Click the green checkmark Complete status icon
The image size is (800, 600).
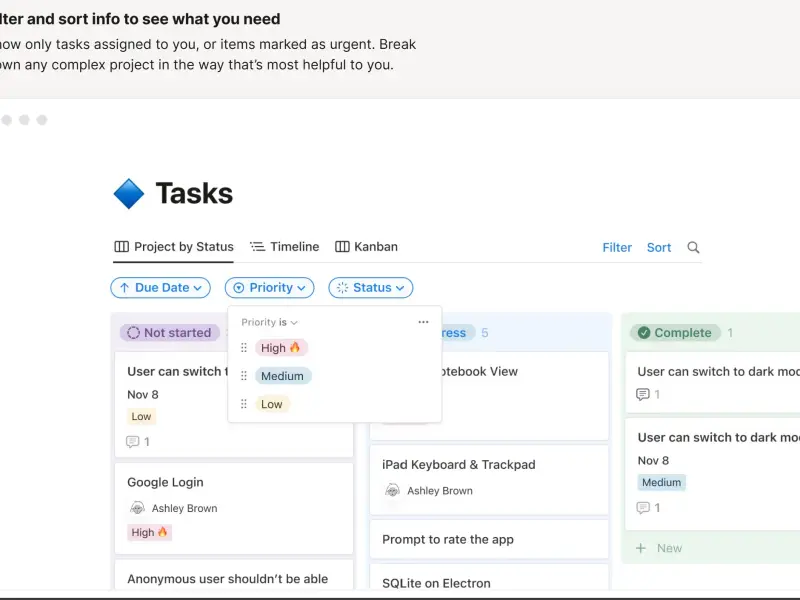coord(644,333)
